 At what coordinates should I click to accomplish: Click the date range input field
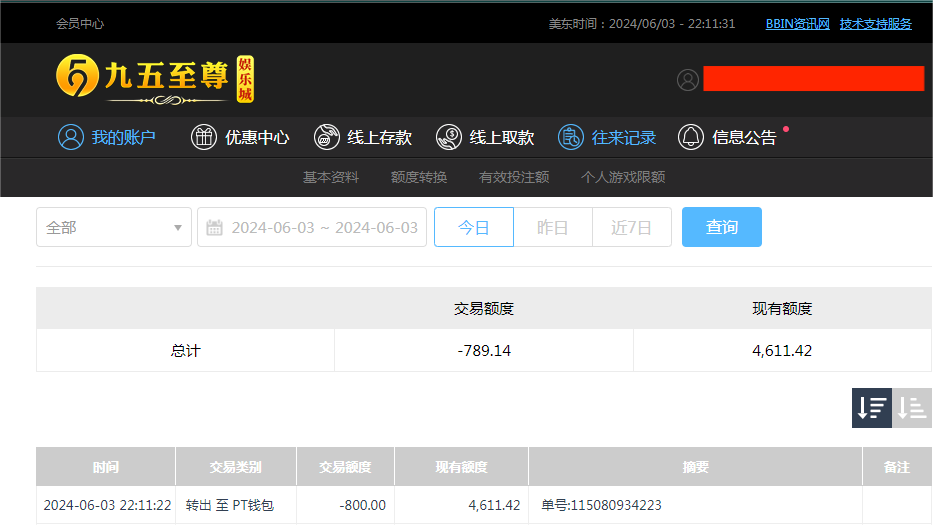point(312,227)
